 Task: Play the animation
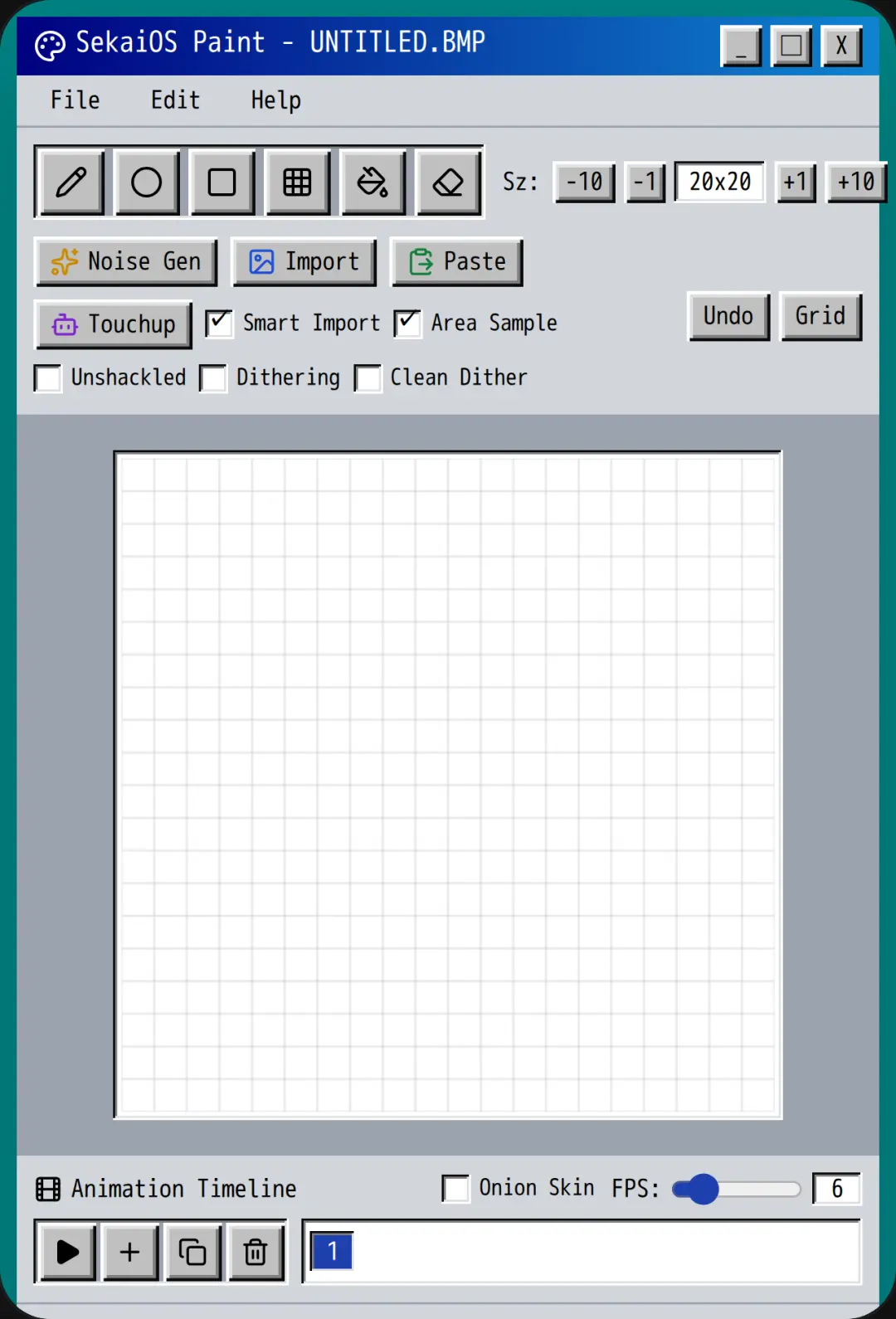coord(67,1252)
